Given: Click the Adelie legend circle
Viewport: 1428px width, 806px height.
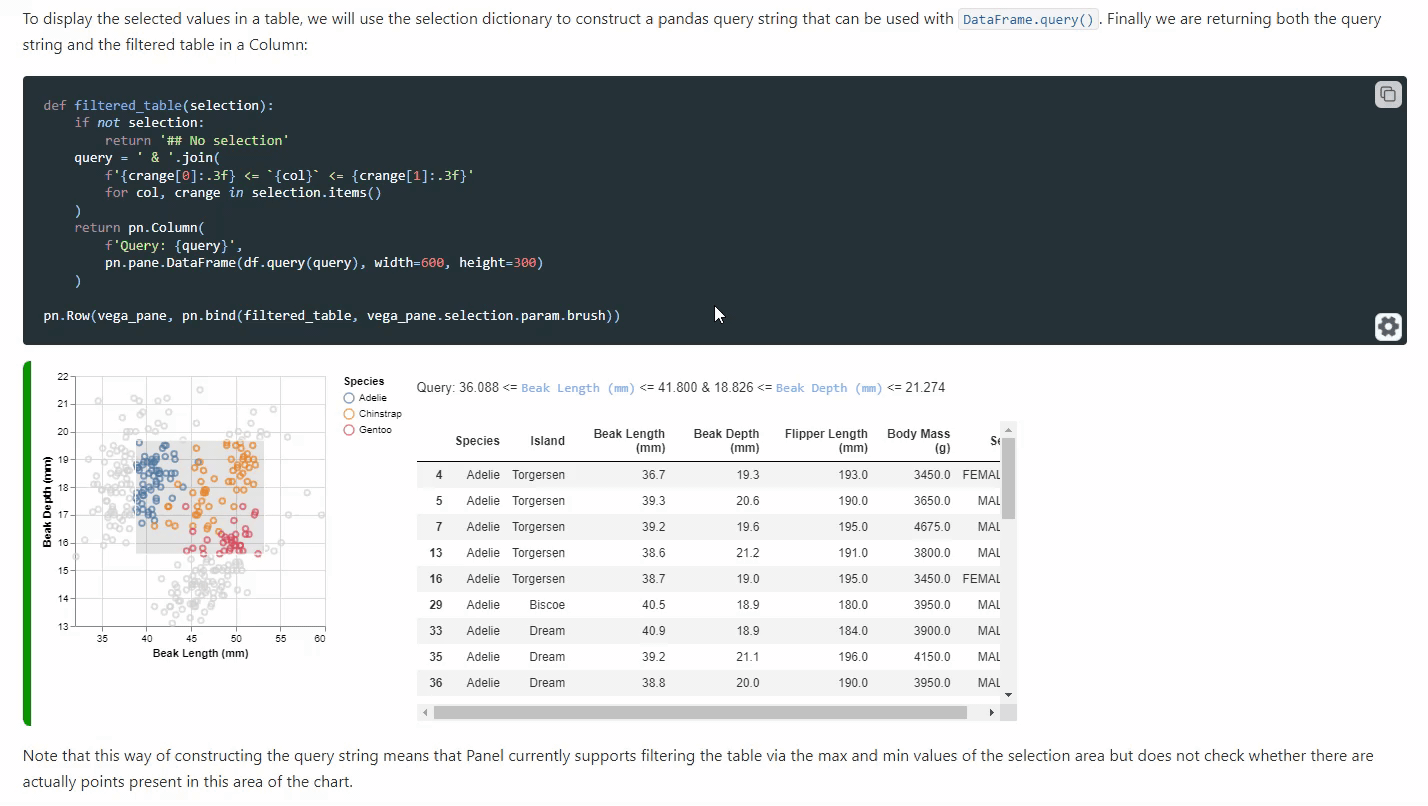Looking at the screenshot, I should 349,398.
